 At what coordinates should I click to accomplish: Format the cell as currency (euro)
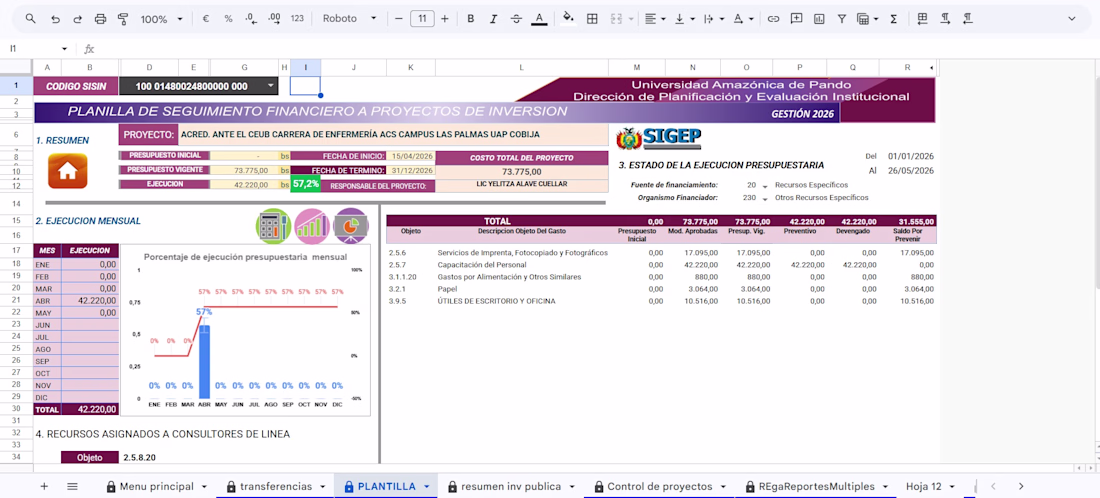pyautogui.click(x=206, y=19)
